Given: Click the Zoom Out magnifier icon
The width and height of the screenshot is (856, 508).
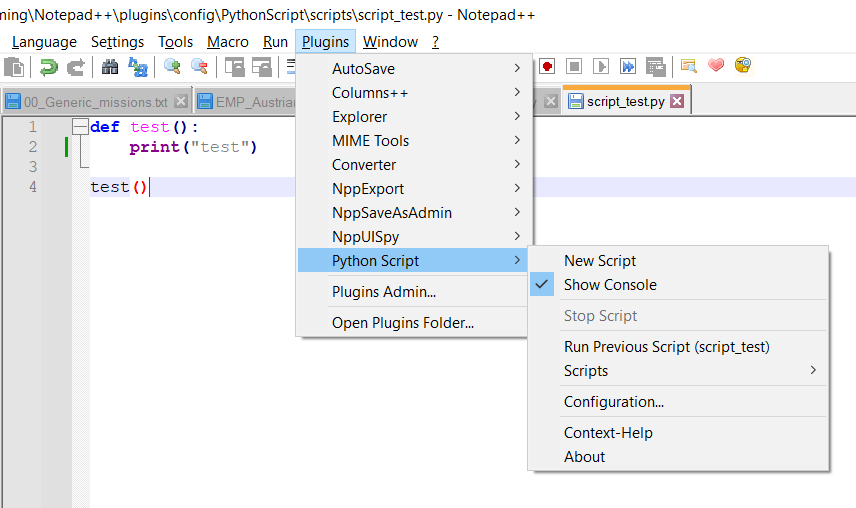Looking at the screenshot, I should pos(199,67).
